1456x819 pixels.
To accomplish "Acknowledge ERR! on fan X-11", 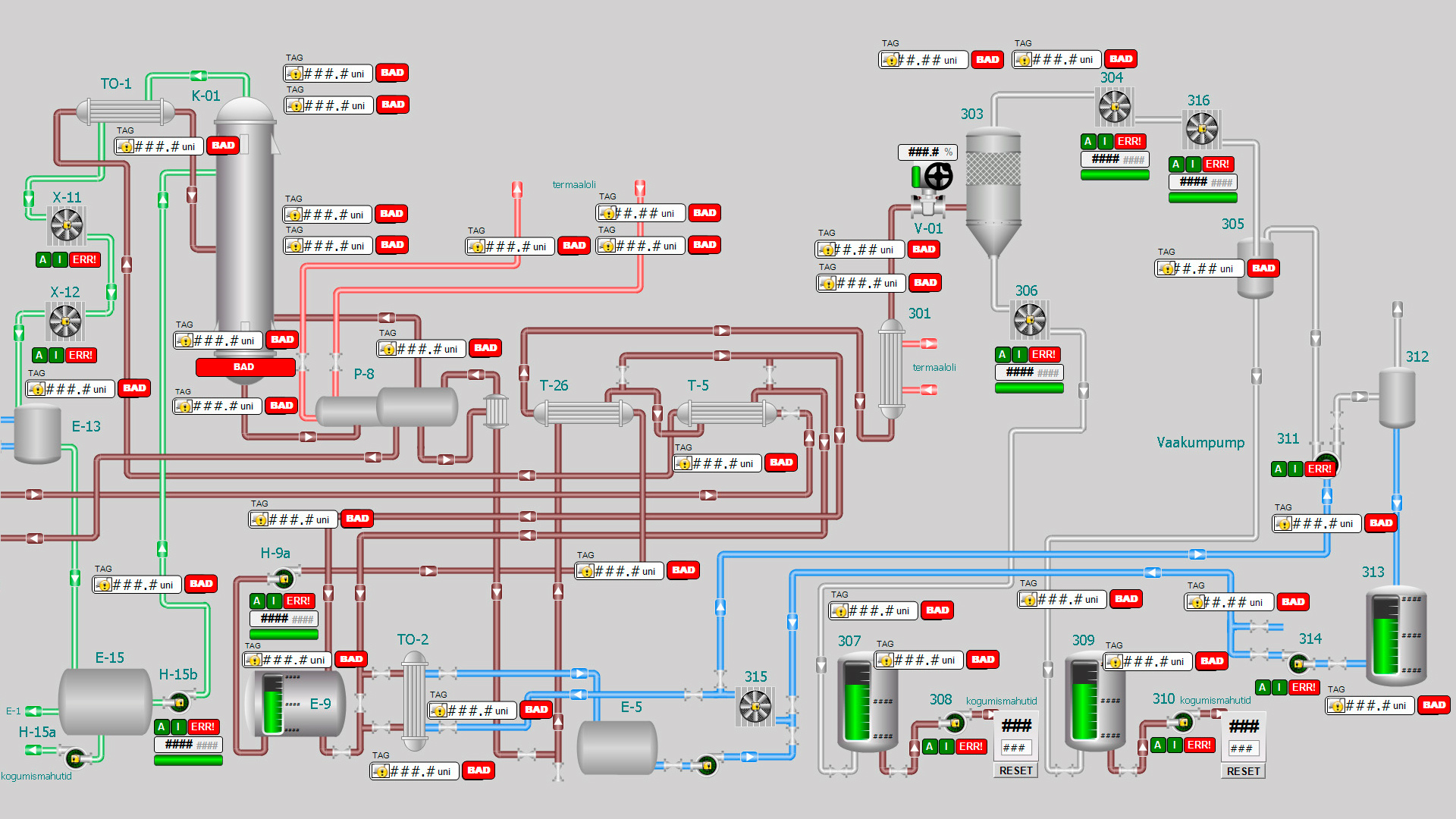I will click(84, 259).
